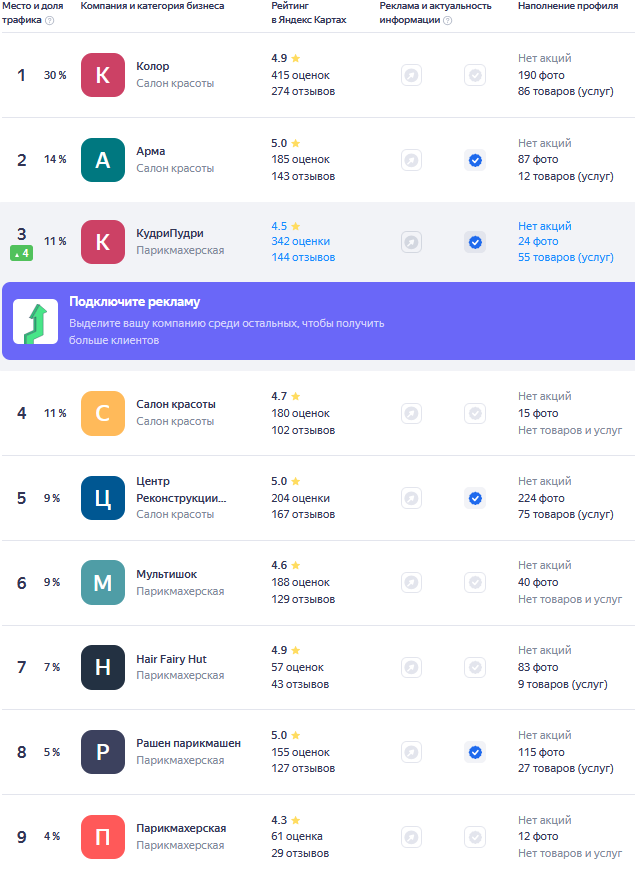Click the '415 оценок' text for Колор
The height and width of the screenshot is (875, 635).
point(300,75)
